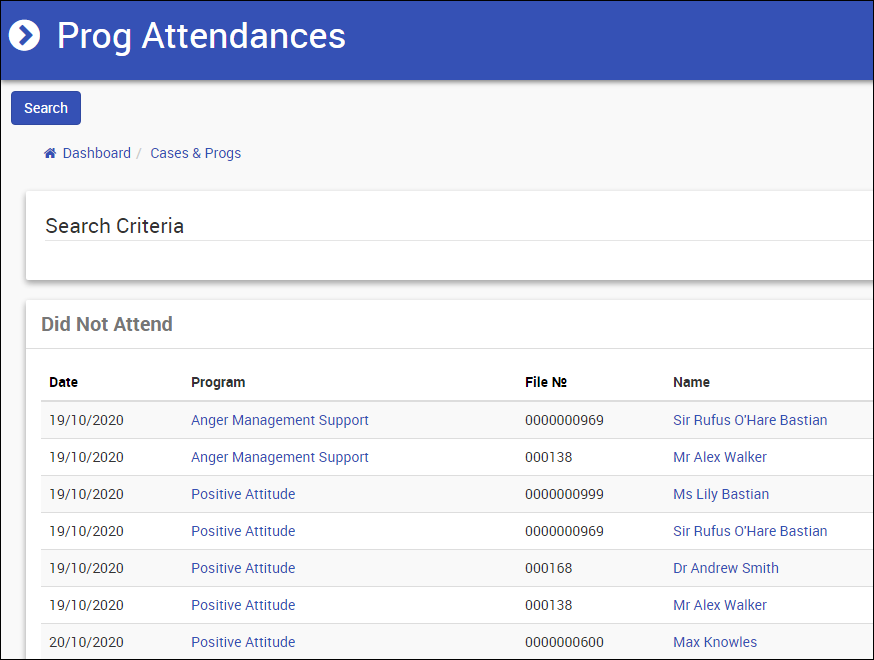Open Dr Andrew Smith's record
874x660 pixels.
click(x=725, y=568)
